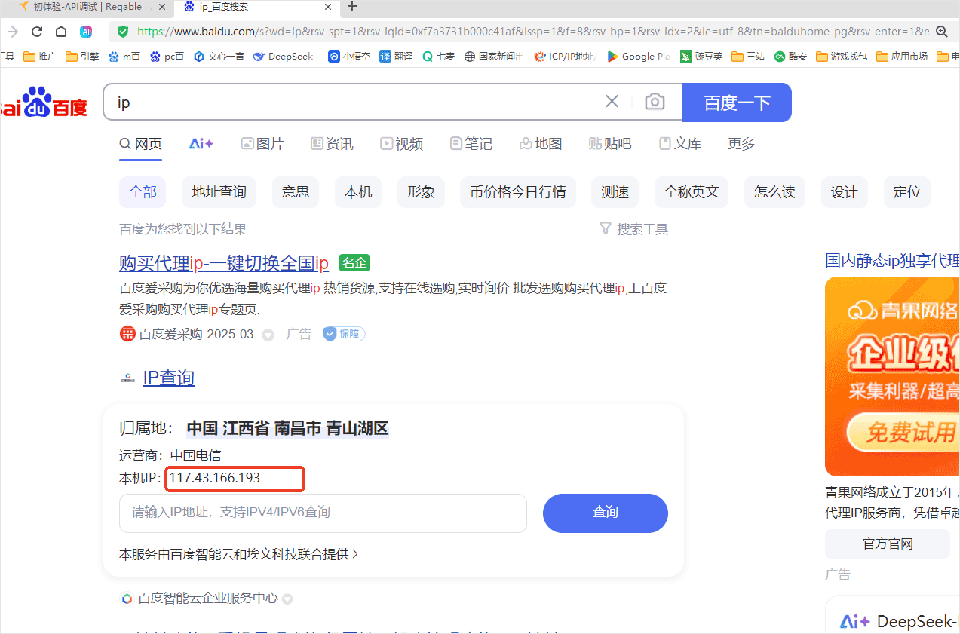This screenshot has height=634, width=960.
Task: Open the Google P bookmark on the bookmarks bar
Action: tap(638, 57)
